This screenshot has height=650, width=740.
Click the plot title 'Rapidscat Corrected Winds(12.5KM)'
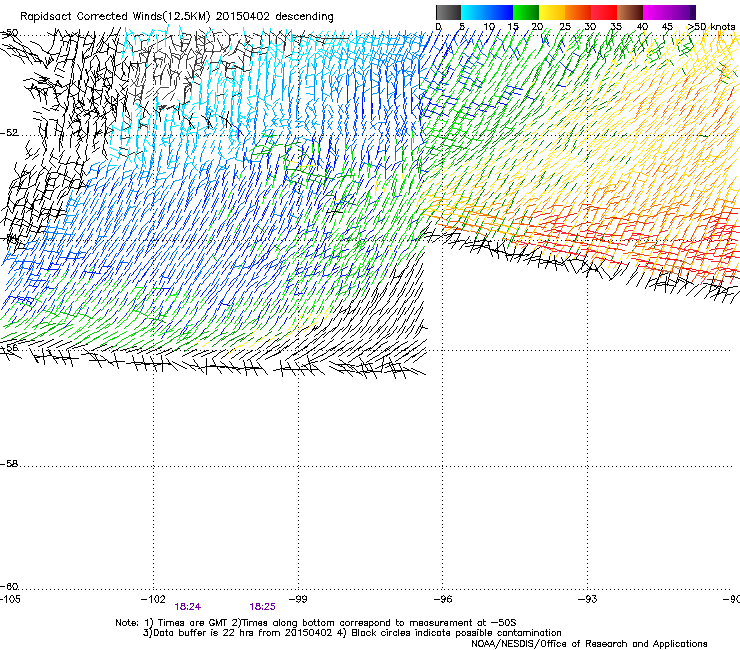point(115,17)
